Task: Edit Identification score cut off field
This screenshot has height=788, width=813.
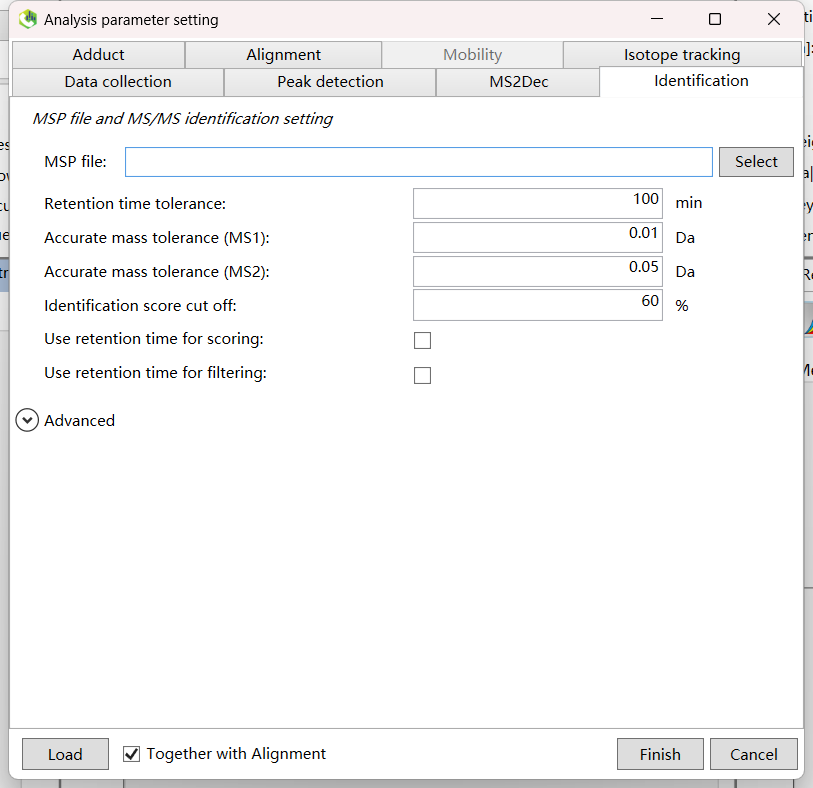Action: pos(538,305)
